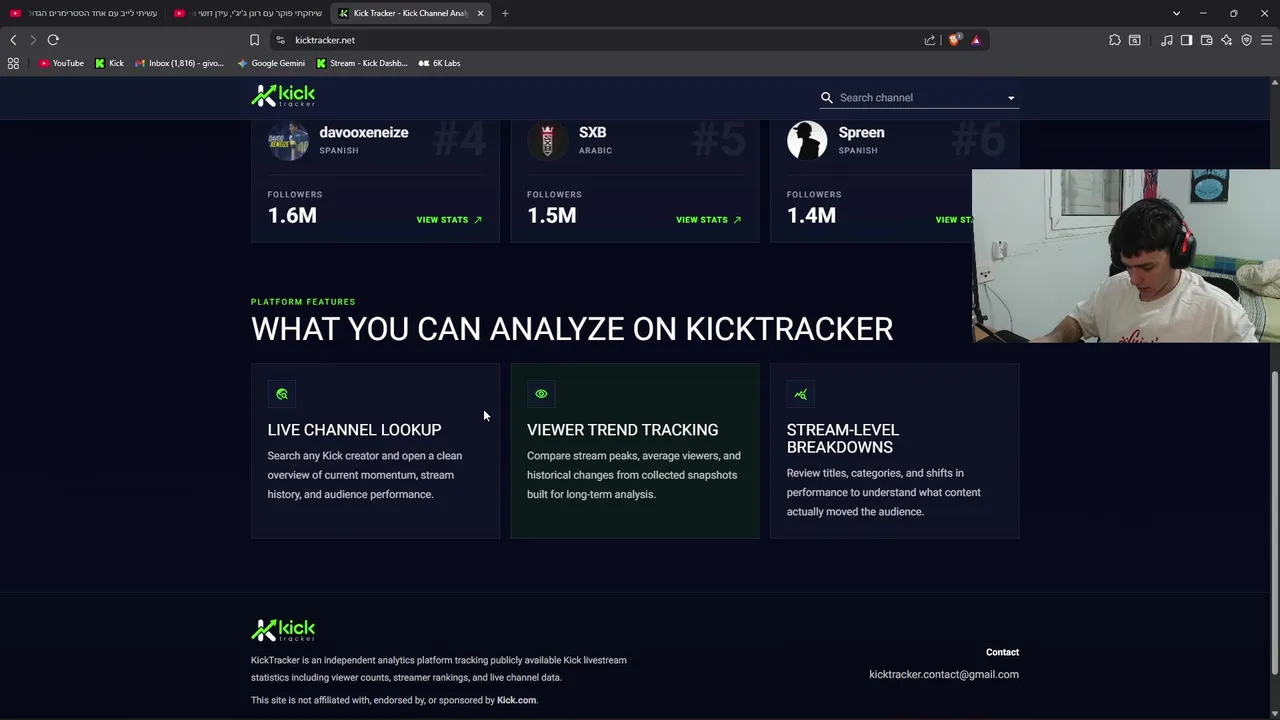Click the davooxeneize channel name

363,132
